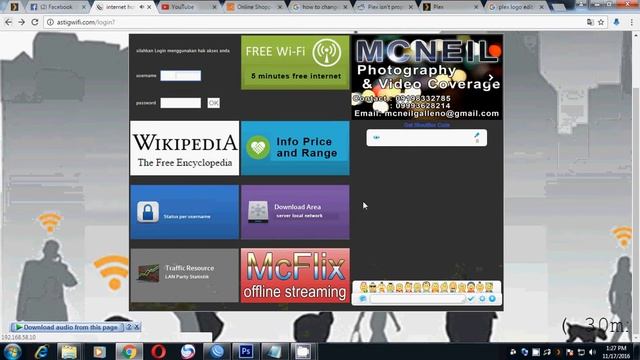Screen dimensions: 640x360
Task: Switch to the 'how to change' Google tab
Action: pyautogui.click(x=319, y=7)
